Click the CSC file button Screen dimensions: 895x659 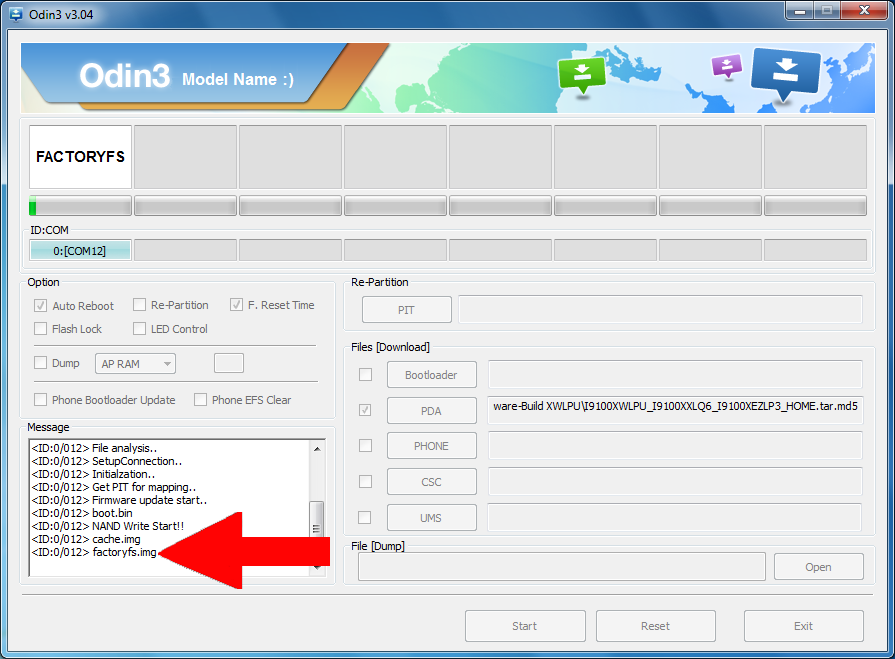click(432, 482)
